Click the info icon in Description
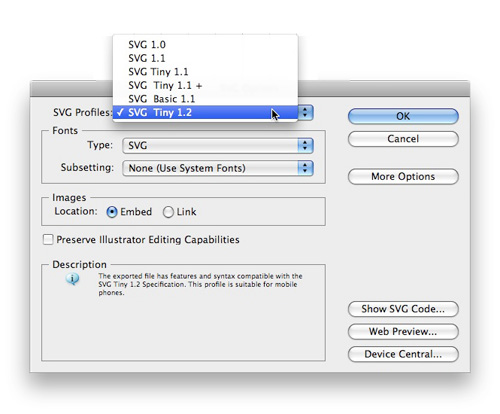Viewport: 500px width, 414px height. point(72,279)
